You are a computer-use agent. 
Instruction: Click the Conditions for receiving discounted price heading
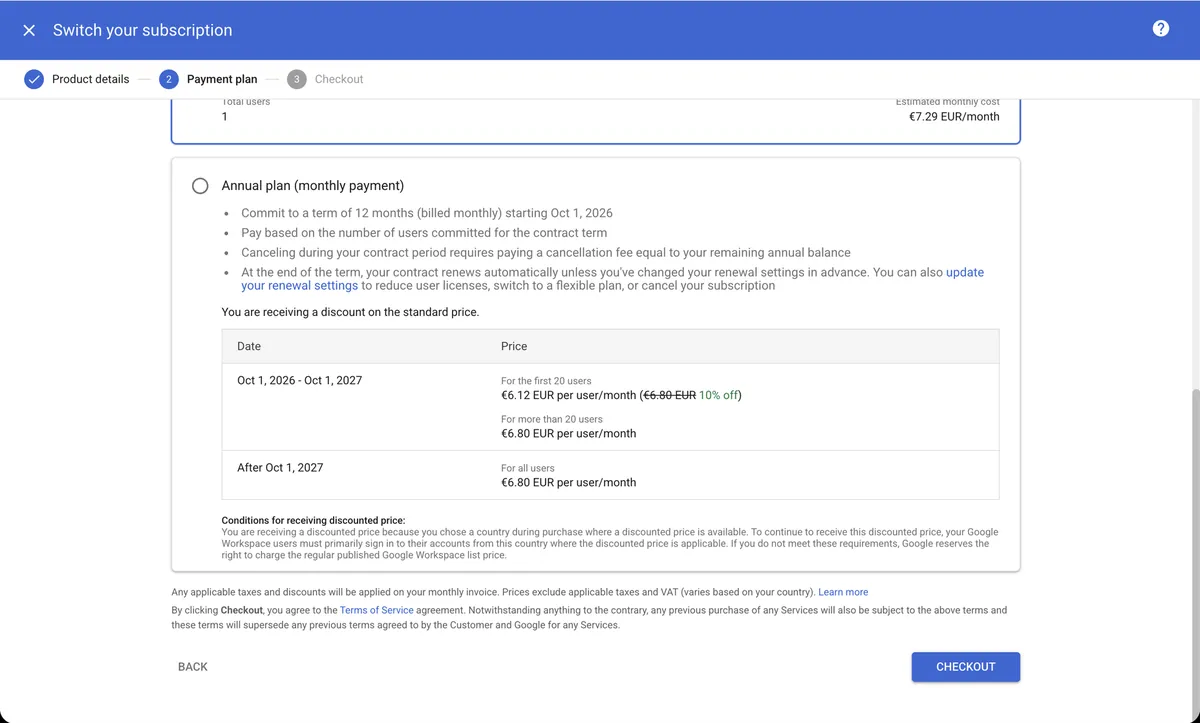pyautogui.click(x=313, y=520)
